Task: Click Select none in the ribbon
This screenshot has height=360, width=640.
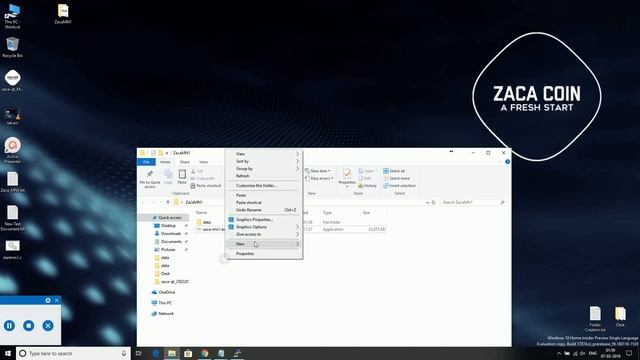Action: point(396,178)
